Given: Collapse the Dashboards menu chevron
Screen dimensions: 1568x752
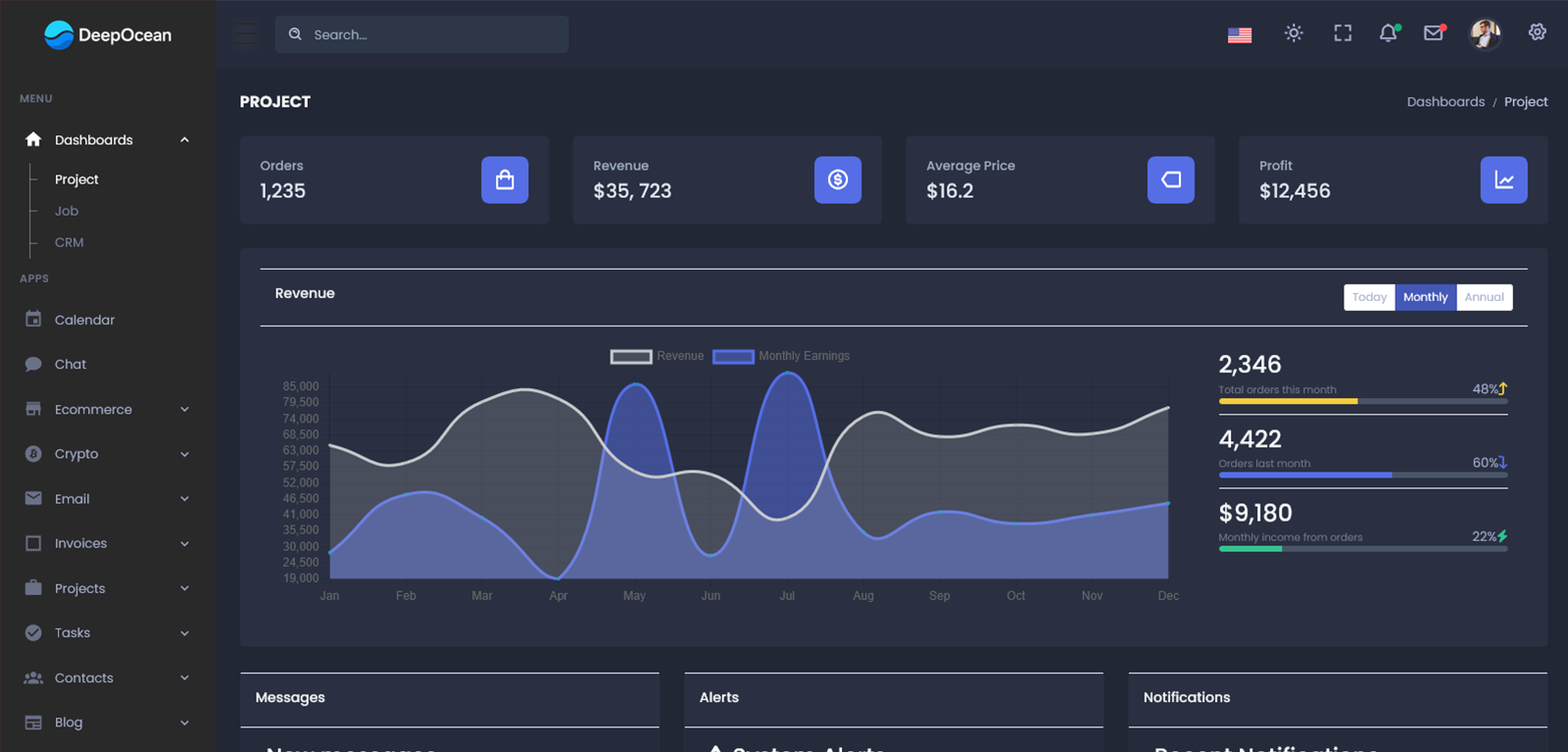Looking at the screenshot, I should (x=184, y=140).
